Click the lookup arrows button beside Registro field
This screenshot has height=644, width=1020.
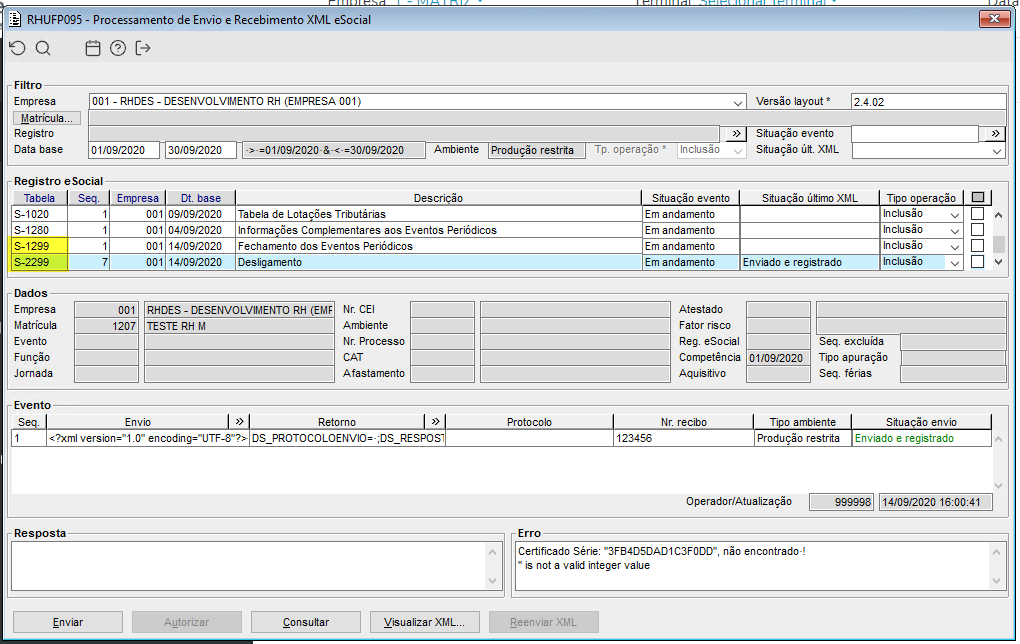tap(736, 133)
